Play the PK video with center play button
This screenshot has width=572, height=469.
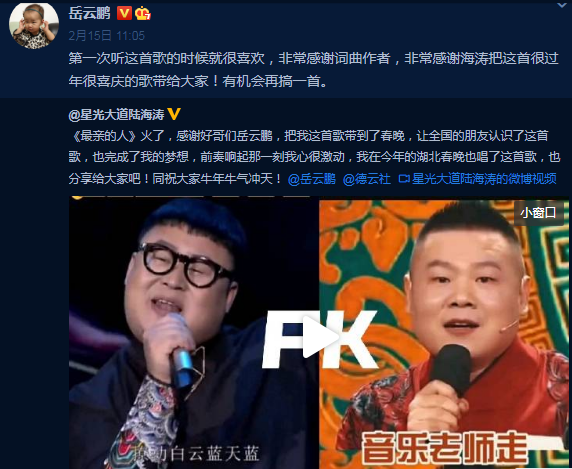[319, 337]
